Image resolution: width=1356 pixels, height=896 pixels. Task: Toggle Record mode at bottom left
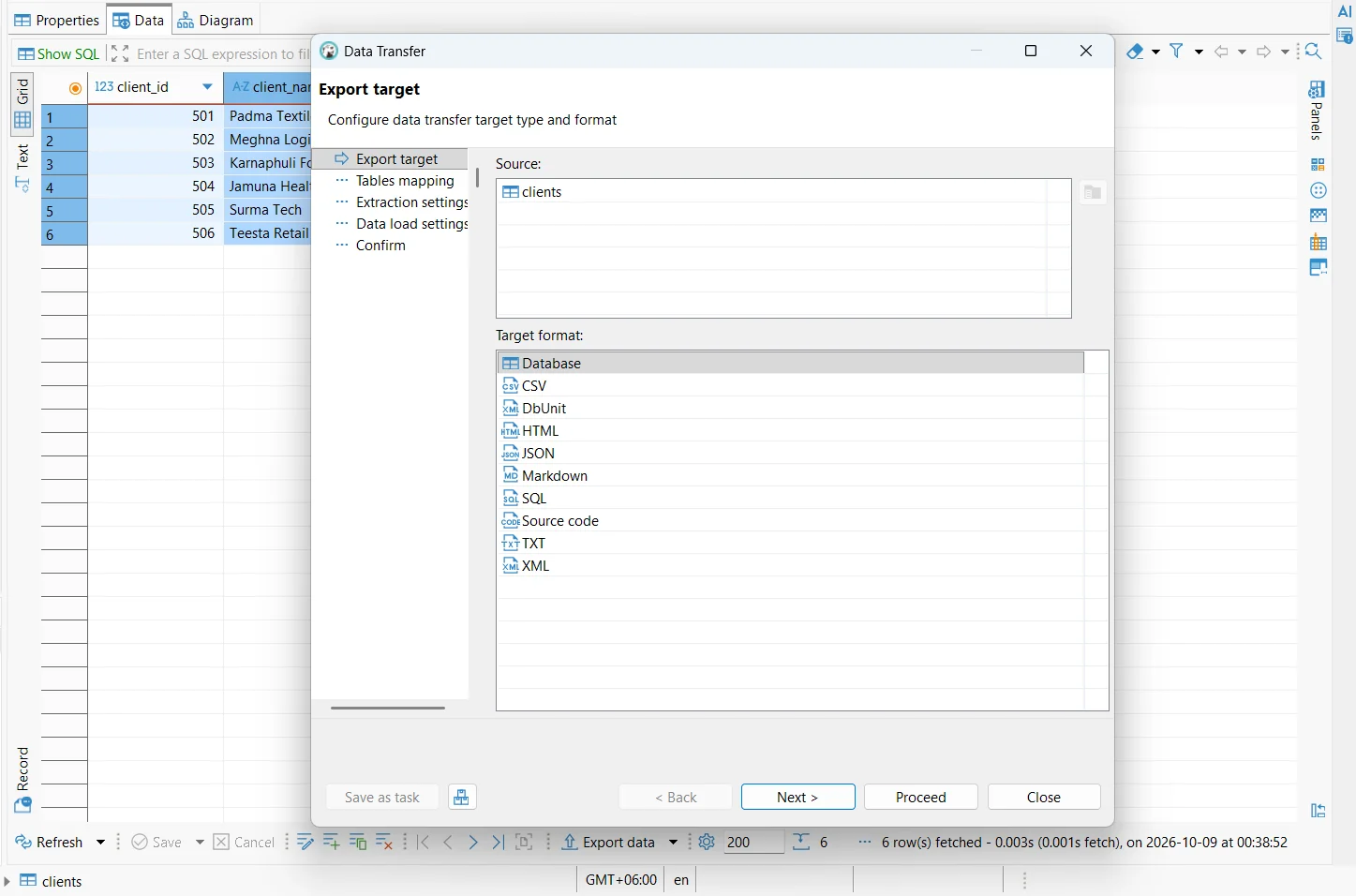click(x=22, y=780)
